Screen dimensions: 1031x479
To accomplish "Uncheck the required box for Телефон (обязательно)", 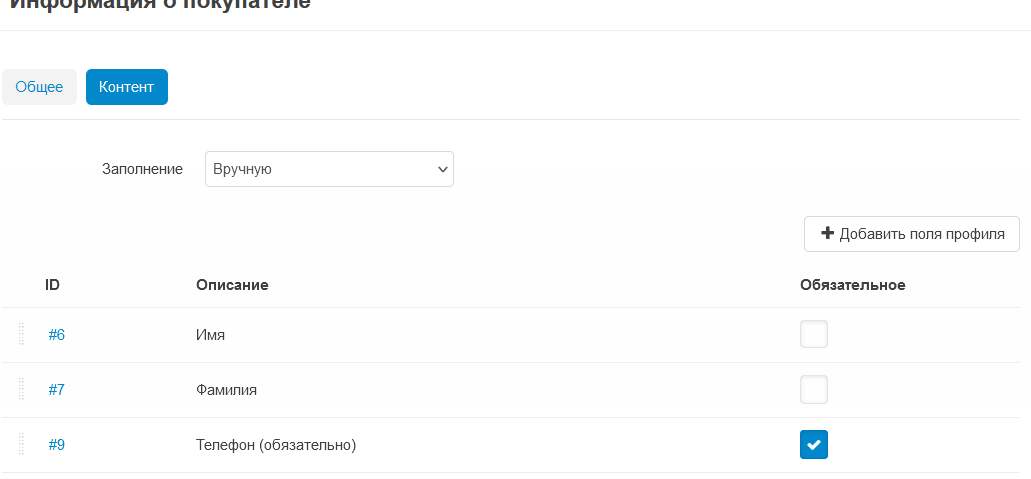I will pos(814,445).
